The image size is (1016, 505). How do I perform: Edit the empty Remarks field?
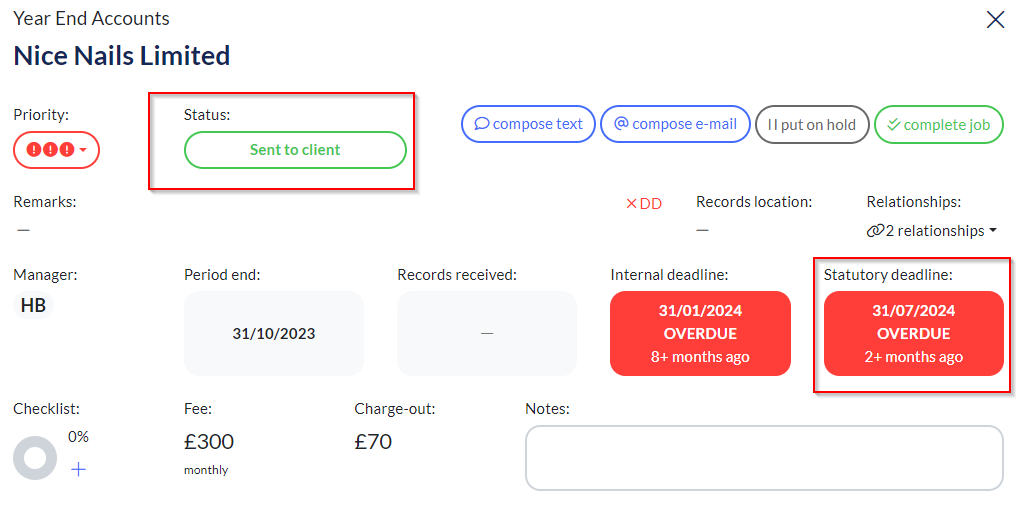click(x=23, y=230)
